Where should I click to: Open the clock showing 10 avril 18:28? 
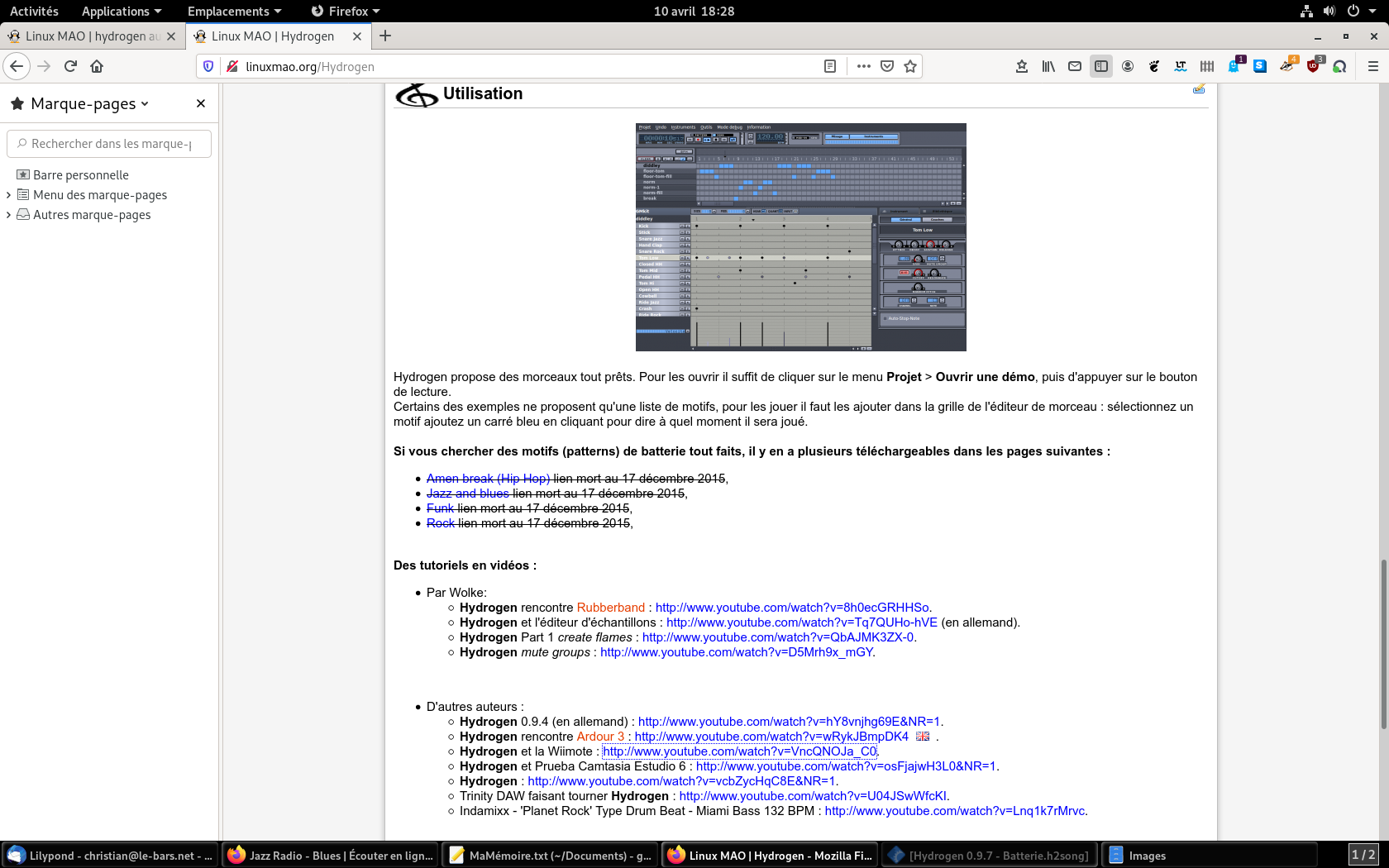694,11
